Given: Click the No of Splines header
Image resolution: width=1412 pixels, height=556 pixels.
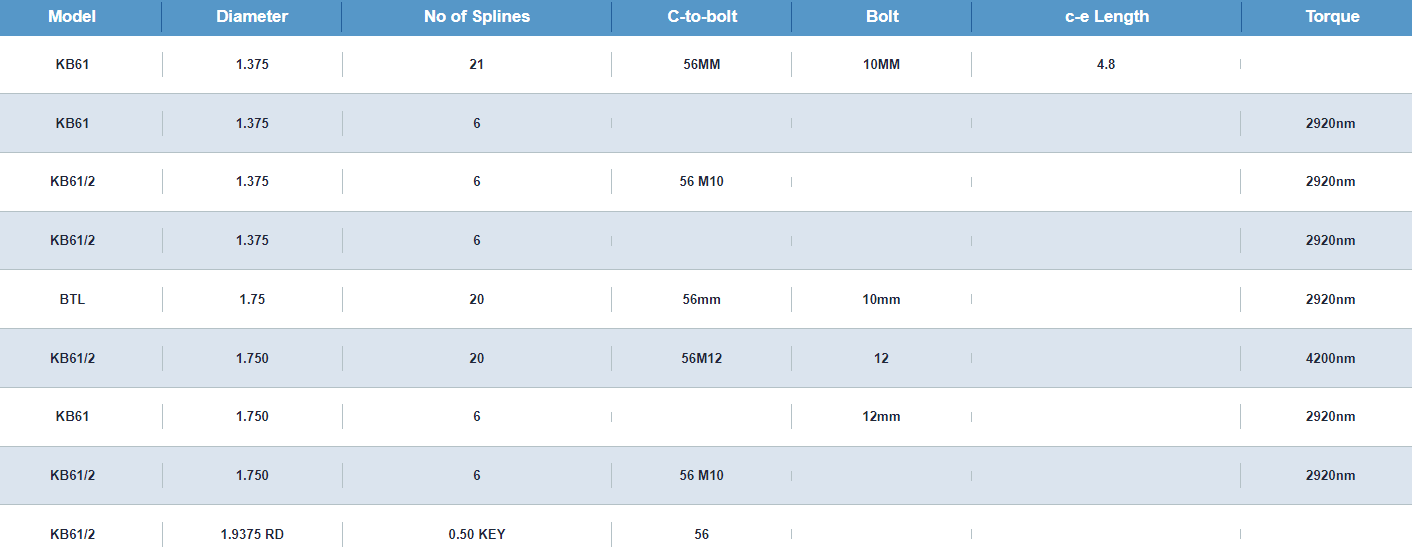Looking at the screenshot, I should pyautogui.click(x=477, y=17).
